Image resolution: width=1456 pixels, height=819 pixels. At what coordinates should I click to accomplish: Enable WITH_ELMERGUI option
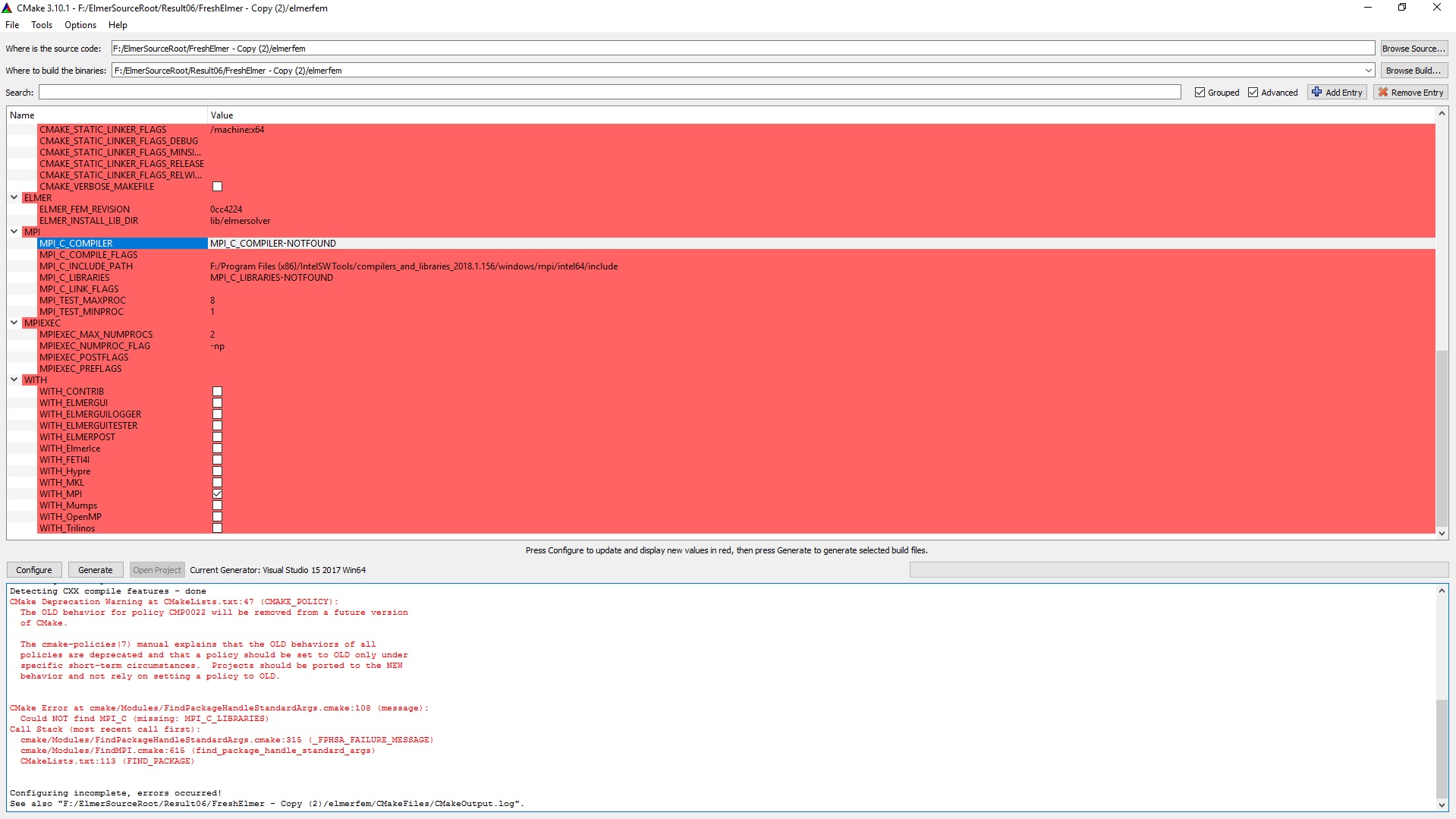coord(217,402)
